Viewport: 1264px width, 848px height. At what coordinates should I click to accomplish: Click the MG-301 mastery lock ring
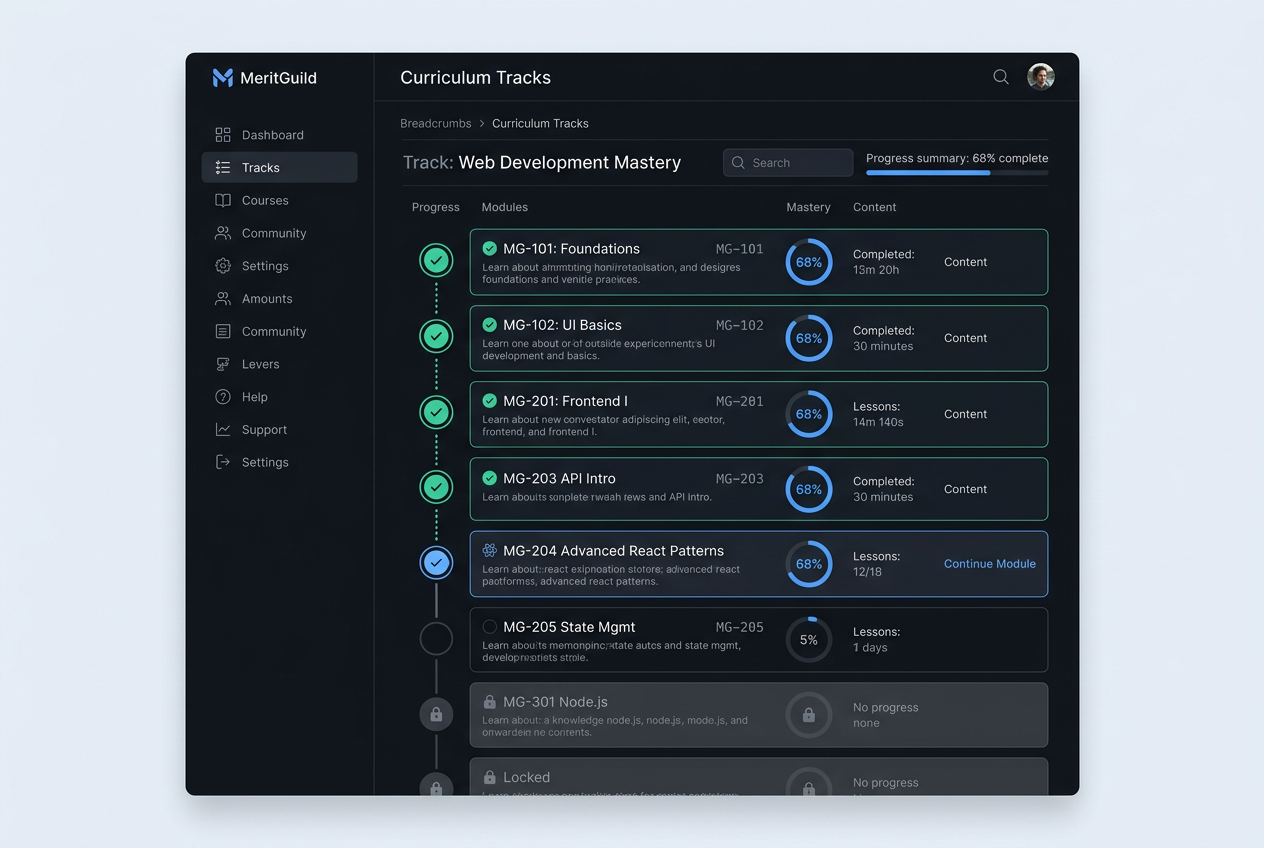(809, 715)
